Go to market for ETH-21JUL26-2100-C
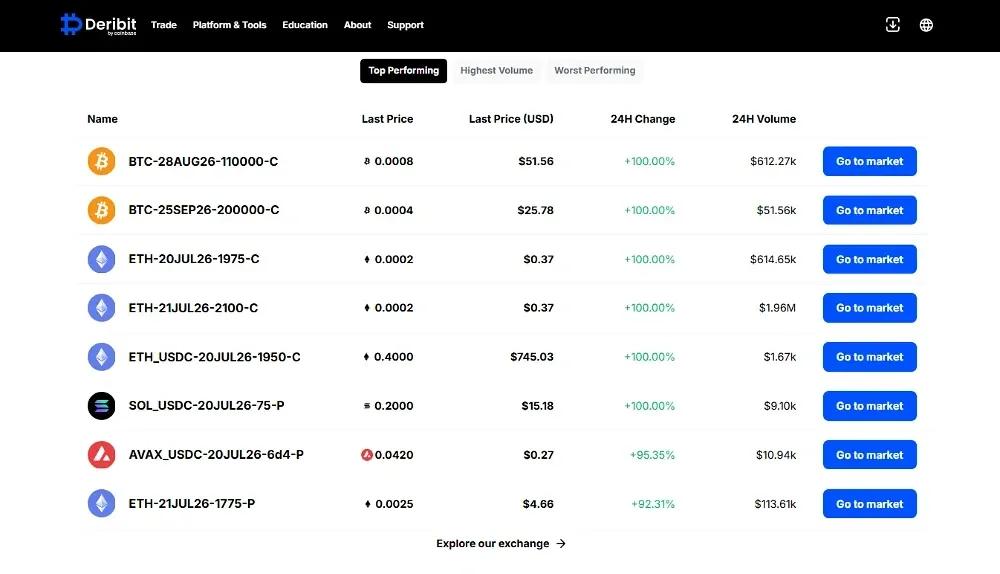Image resolution: width=1000 pixels, height=574 pixels. (869, 307)
